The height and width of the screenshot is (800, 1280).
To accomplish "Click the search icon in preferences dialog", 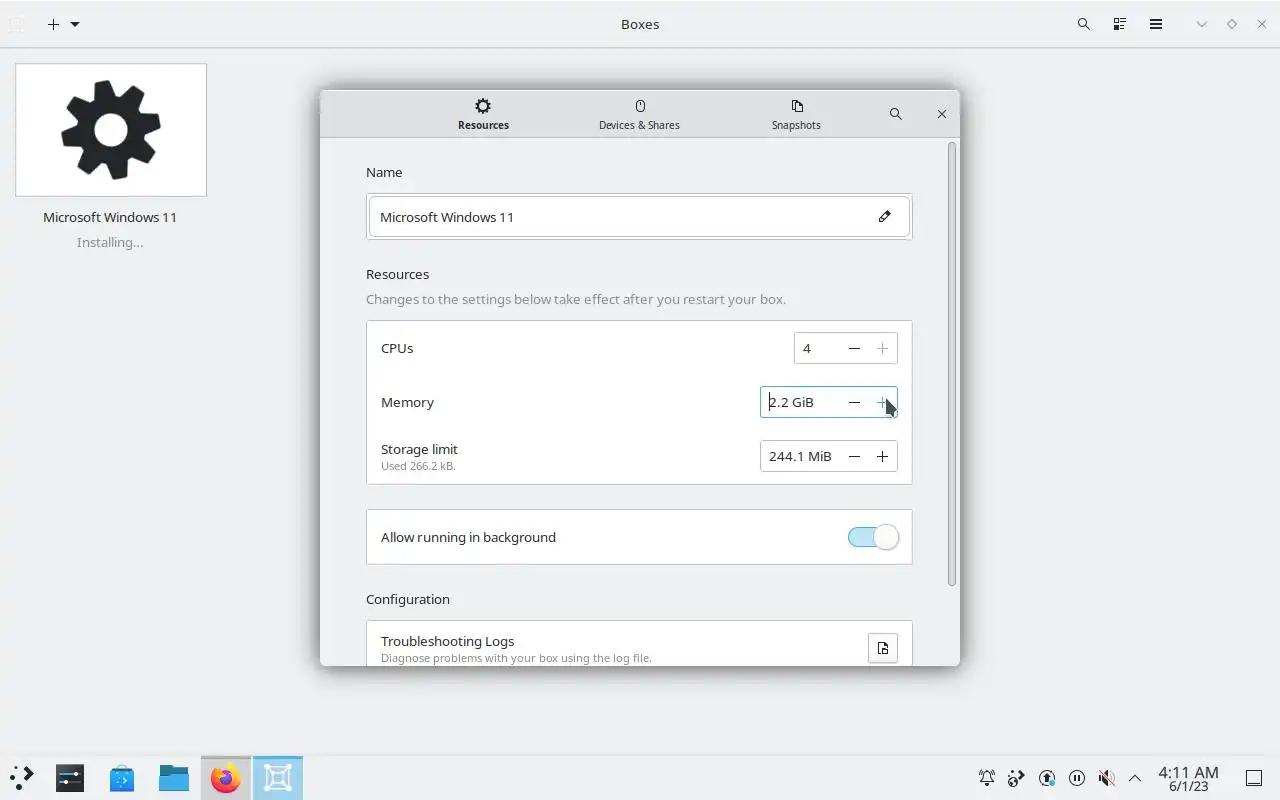I will point(895,114).
